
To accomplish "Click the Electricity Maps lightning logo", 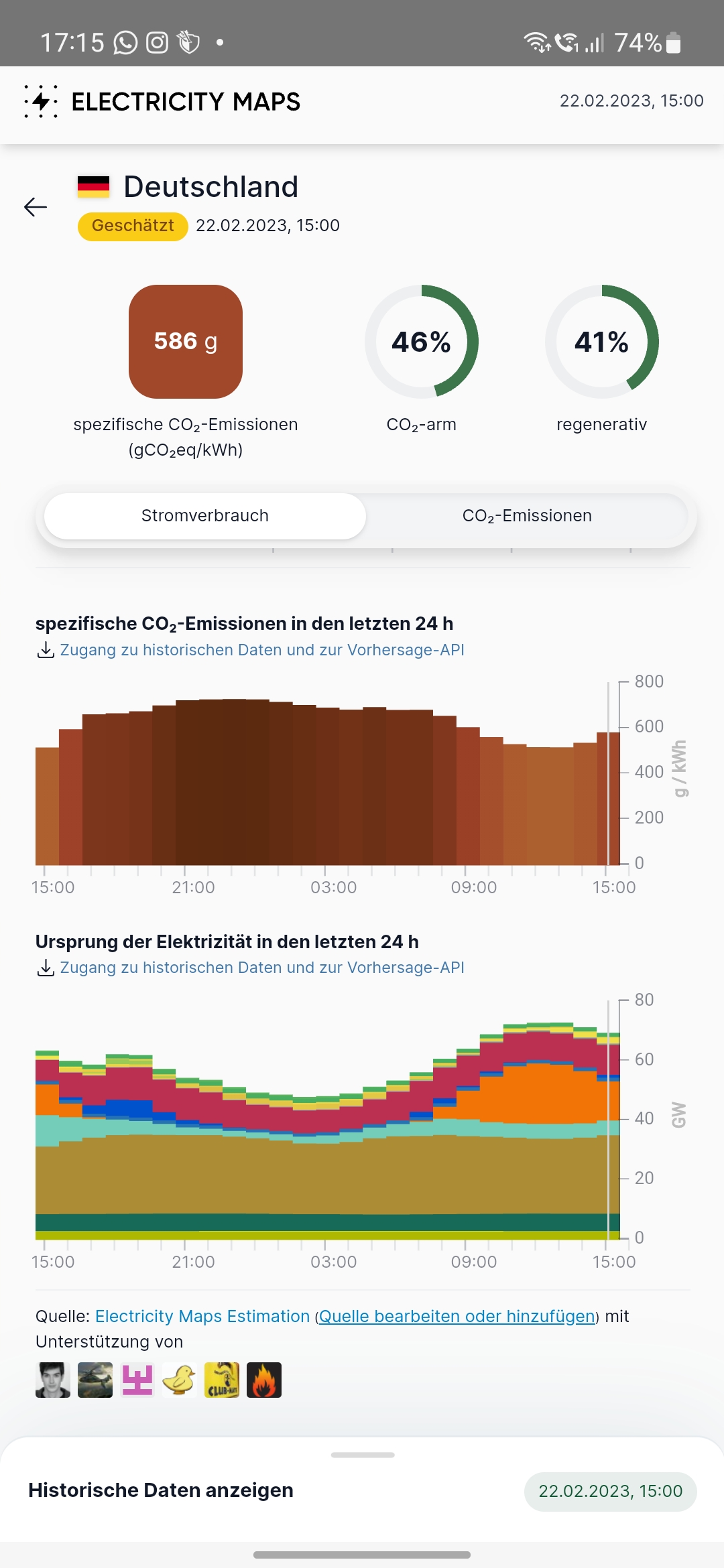I will tap(40, 101).
